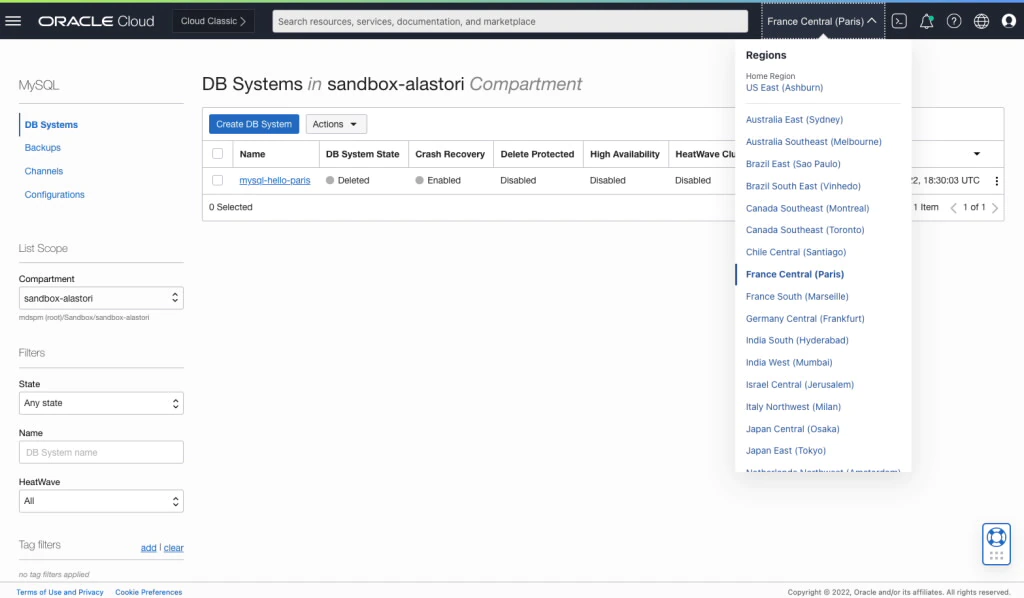Switch region to Japan Central (Osaka)
This screenshot has width=1024, height=598.
point(792,429)
